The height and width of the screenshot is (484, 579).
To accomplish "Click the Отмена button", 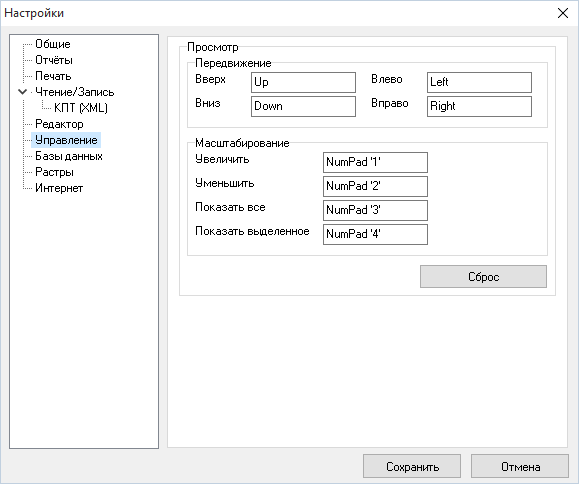I will [x=520, y=466].
